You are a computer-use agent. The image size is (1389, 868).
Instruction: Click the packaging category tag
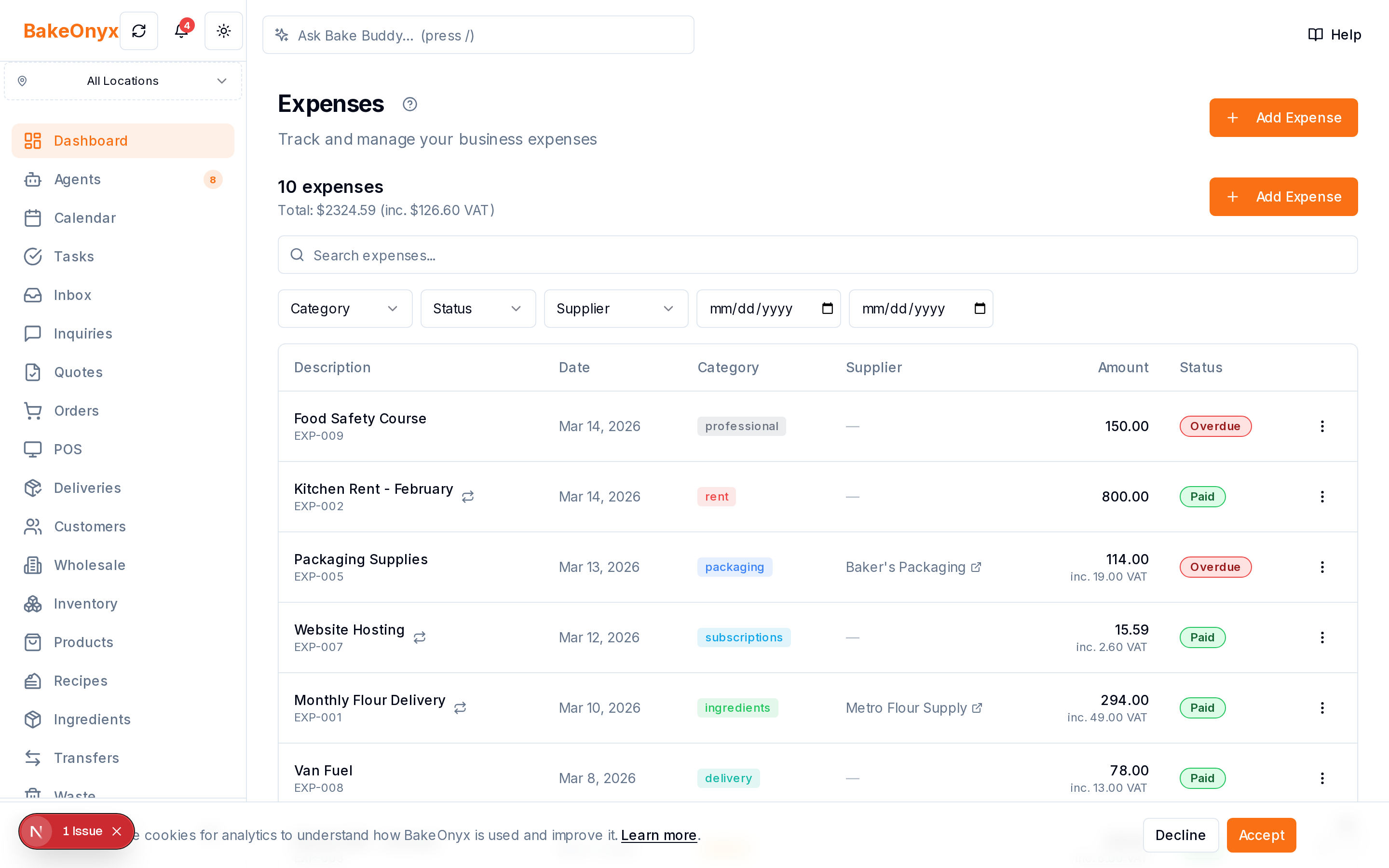point(735,567)
